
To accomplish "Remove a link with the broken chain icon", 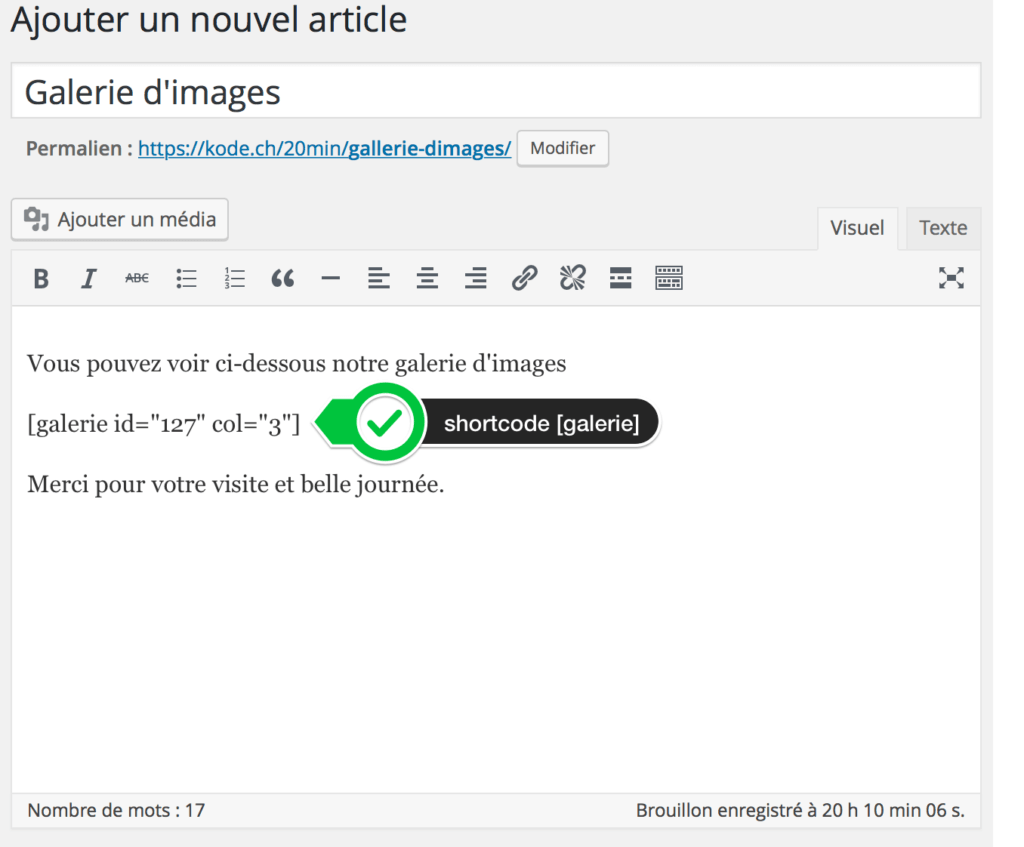I will (x=571, y=278).
